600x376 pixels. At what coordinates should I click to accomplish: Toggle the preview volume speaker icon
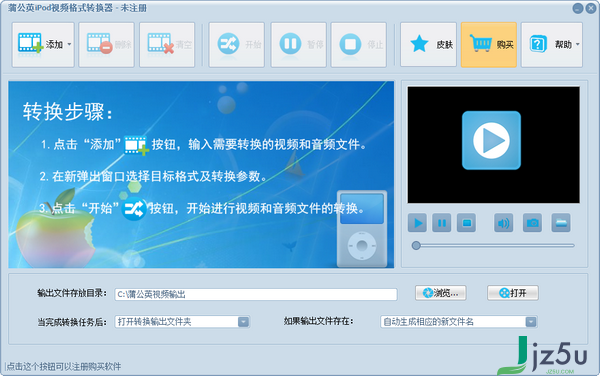coord(504,223)
